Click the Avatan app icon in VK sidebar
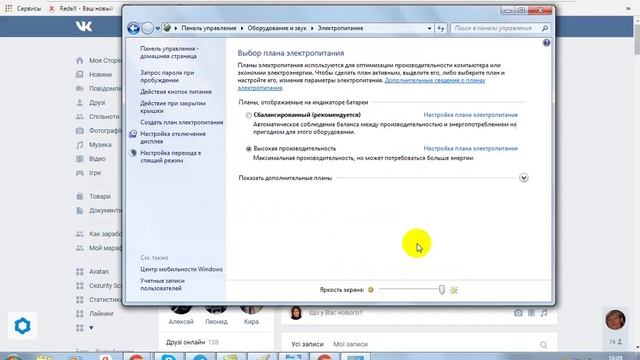 pyautogui.click(x=80, y=272)
